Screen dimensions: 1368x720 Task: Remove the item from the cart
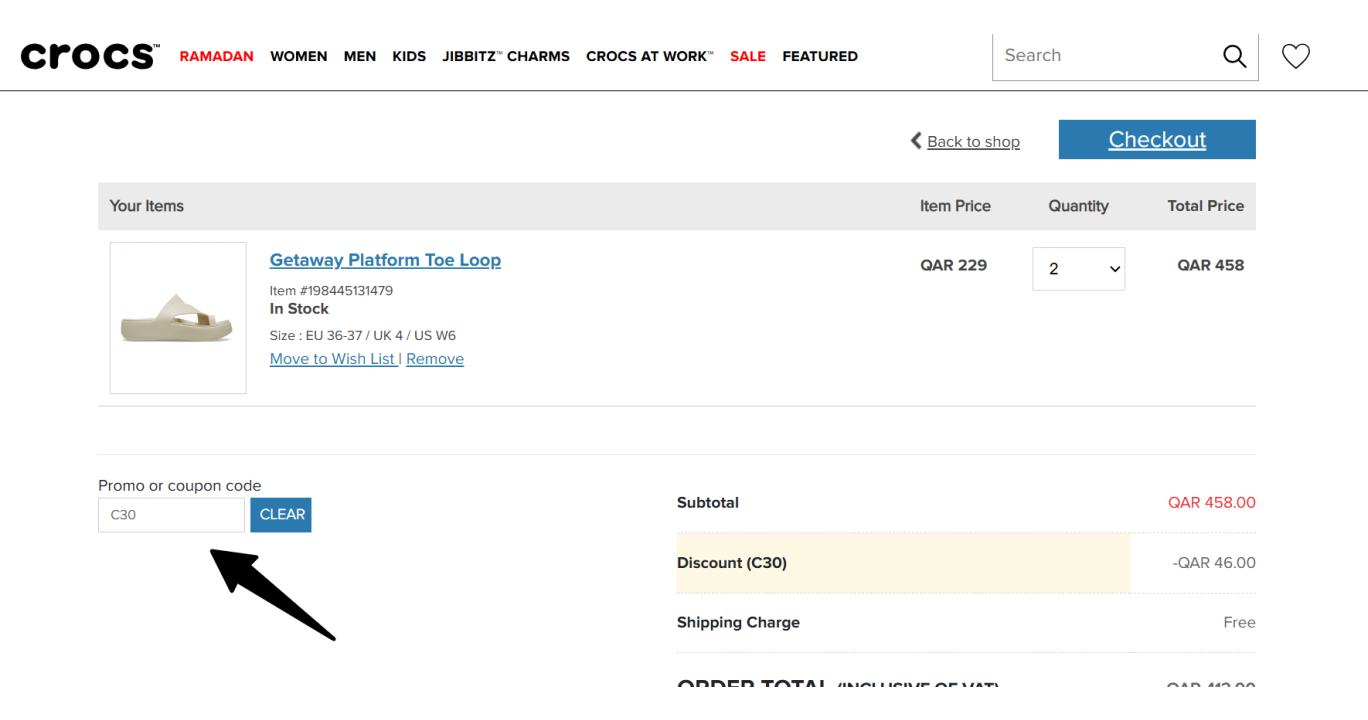435,359
